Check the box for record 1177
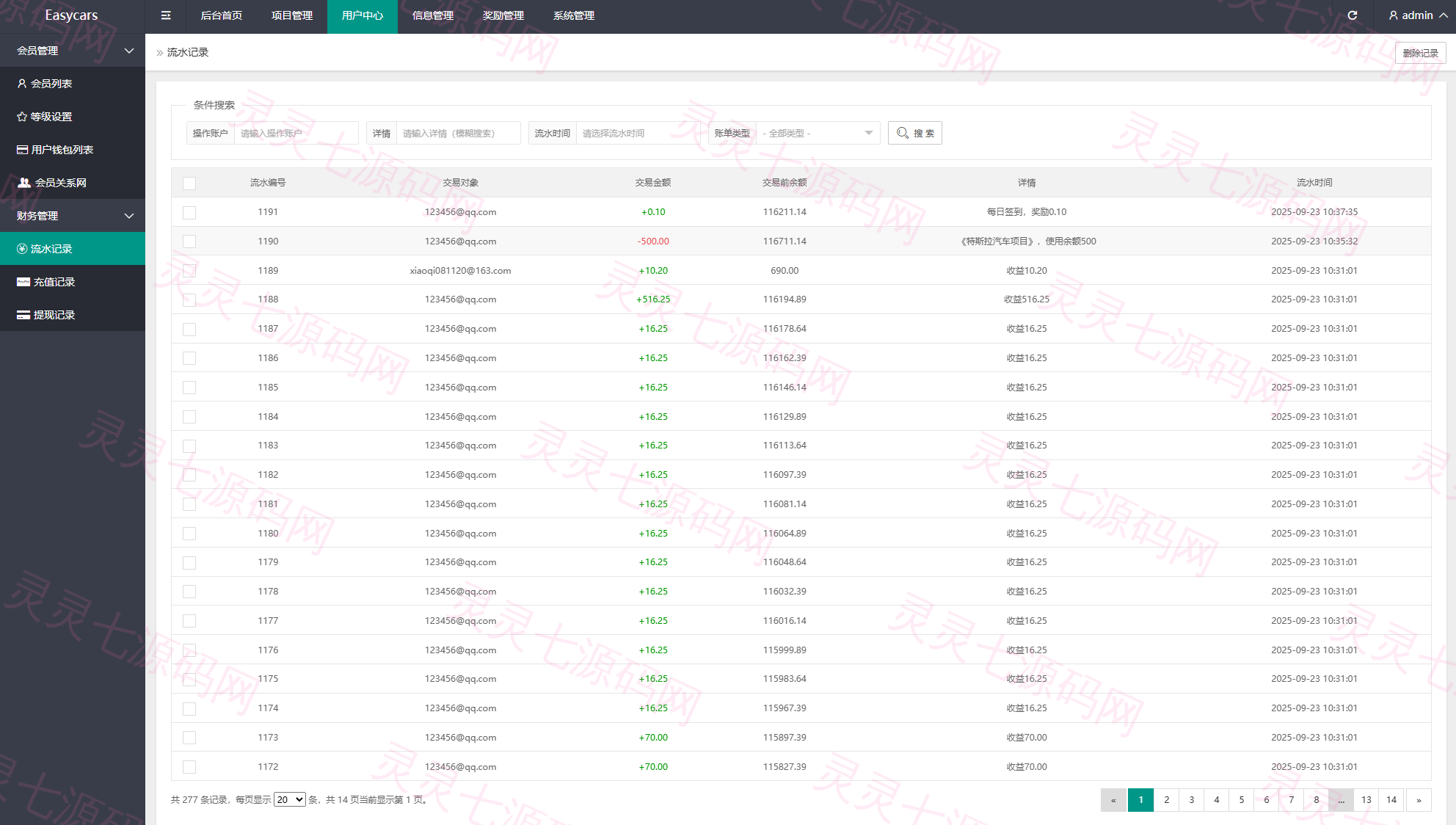The height and width of the screenshot is (825, 1456). (x=189, y=621)
